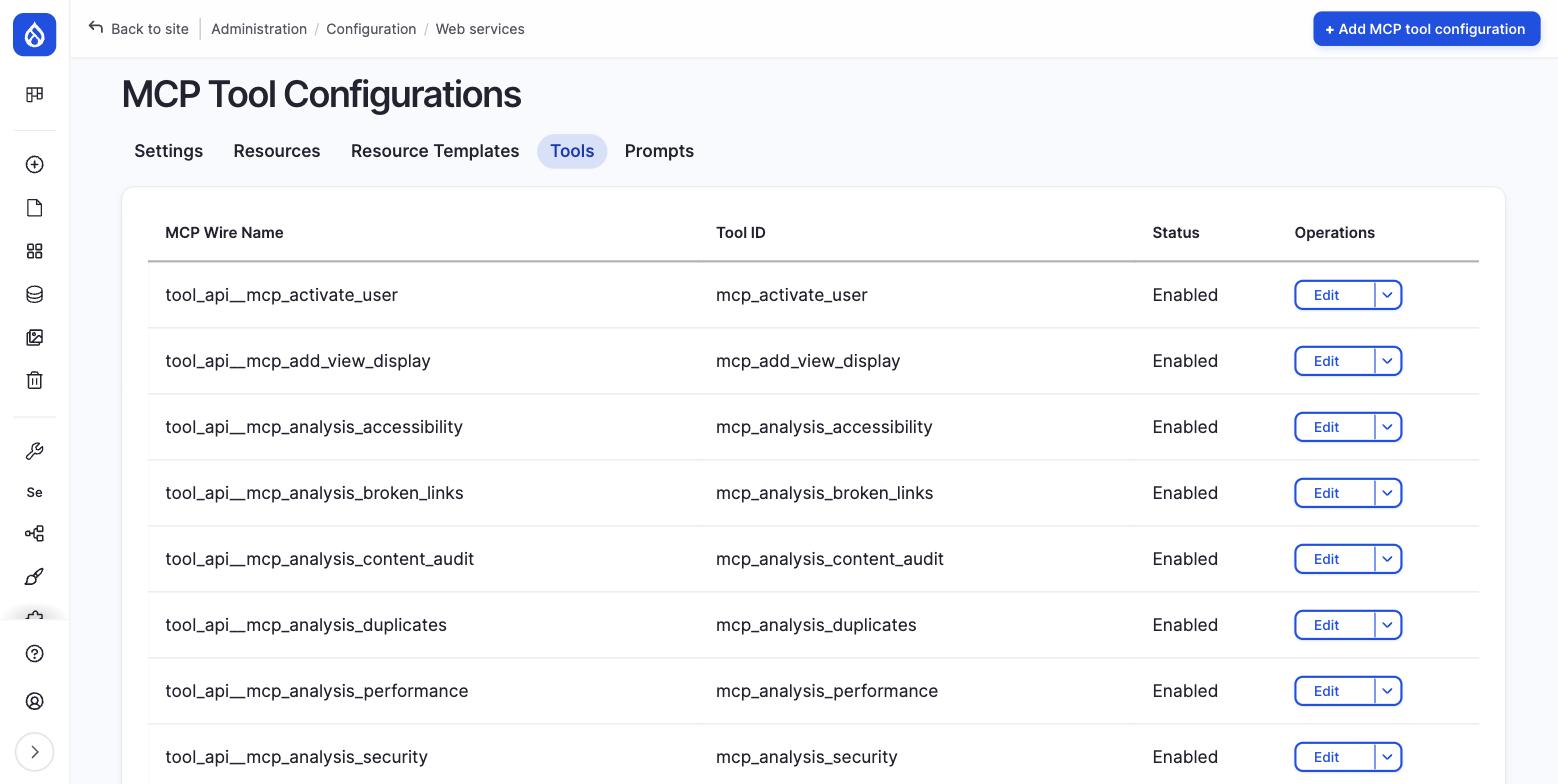Open the Structure four-squares sidebar icon
This screenshot has width=1558, height=784.
tap(34, 251)
